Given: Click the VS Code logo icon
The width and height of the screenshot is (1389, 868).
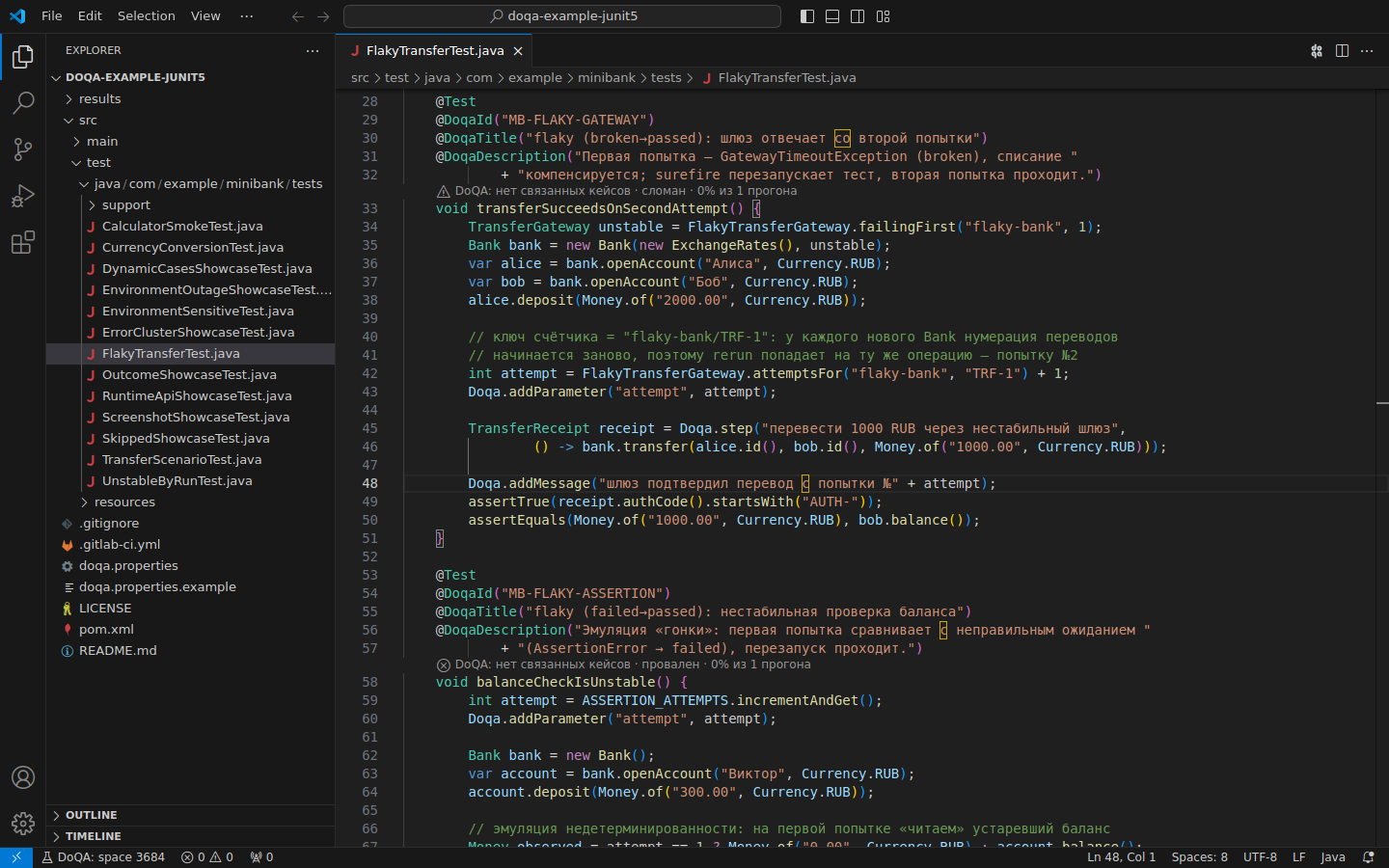Looking at the screenshot, I should click(x=17, y=16).
